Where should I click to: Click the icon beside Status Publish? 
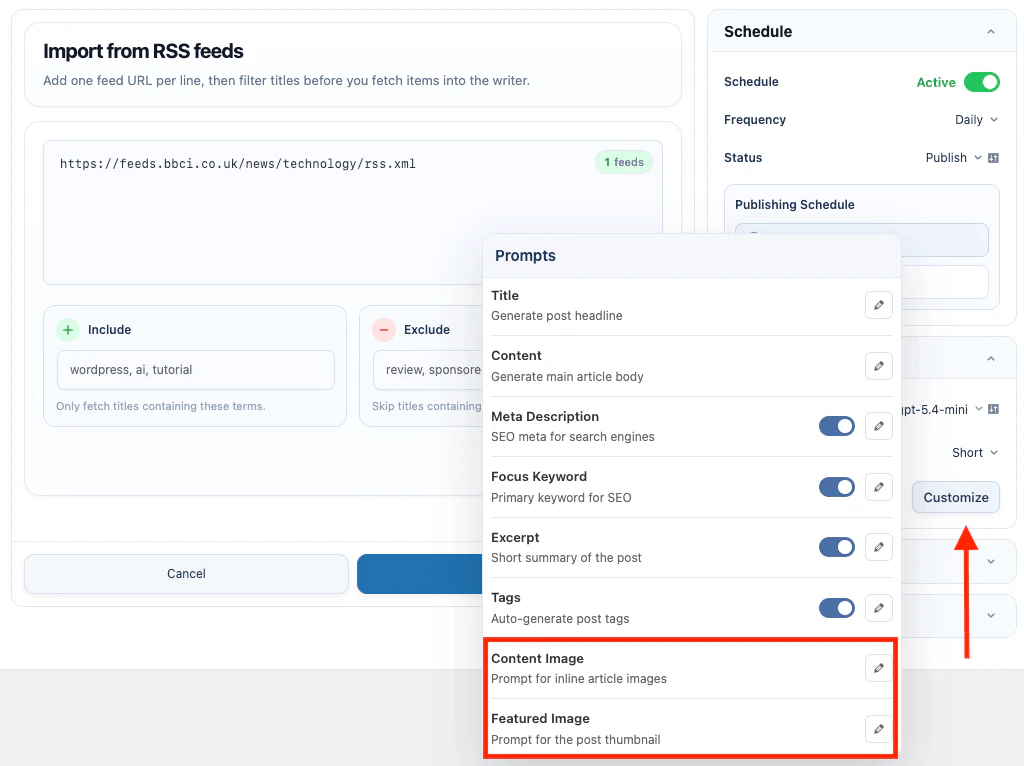pos(993,158)
